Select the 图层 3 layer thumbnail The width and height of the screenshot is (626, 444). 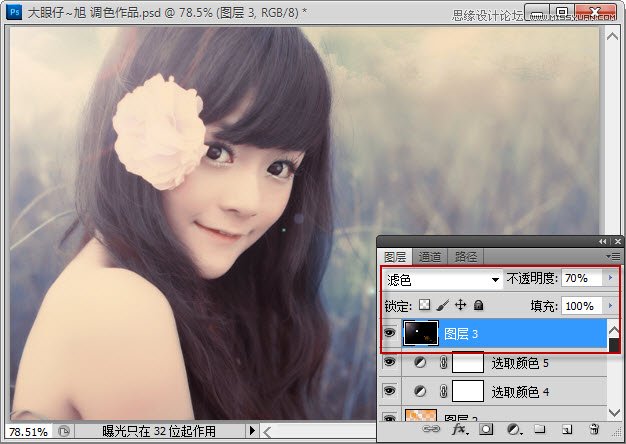(x=421, y=333)
